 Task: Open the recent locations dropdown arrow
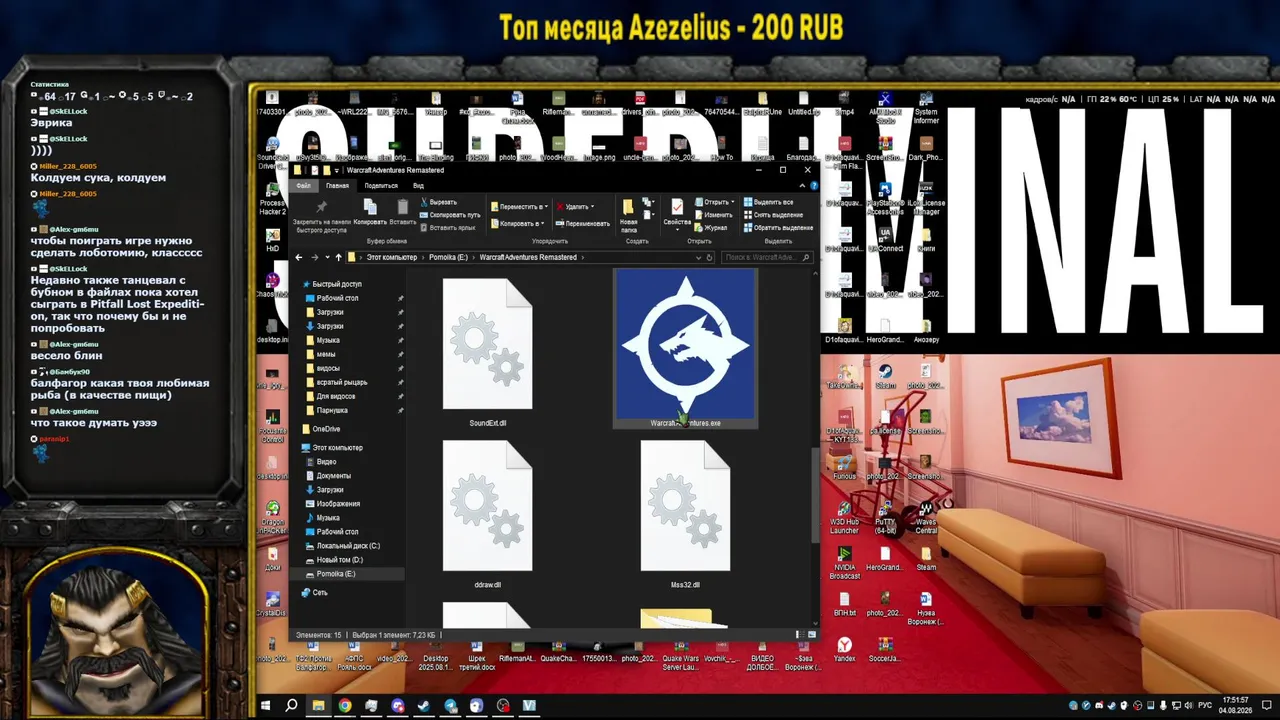tap(326, 257)
